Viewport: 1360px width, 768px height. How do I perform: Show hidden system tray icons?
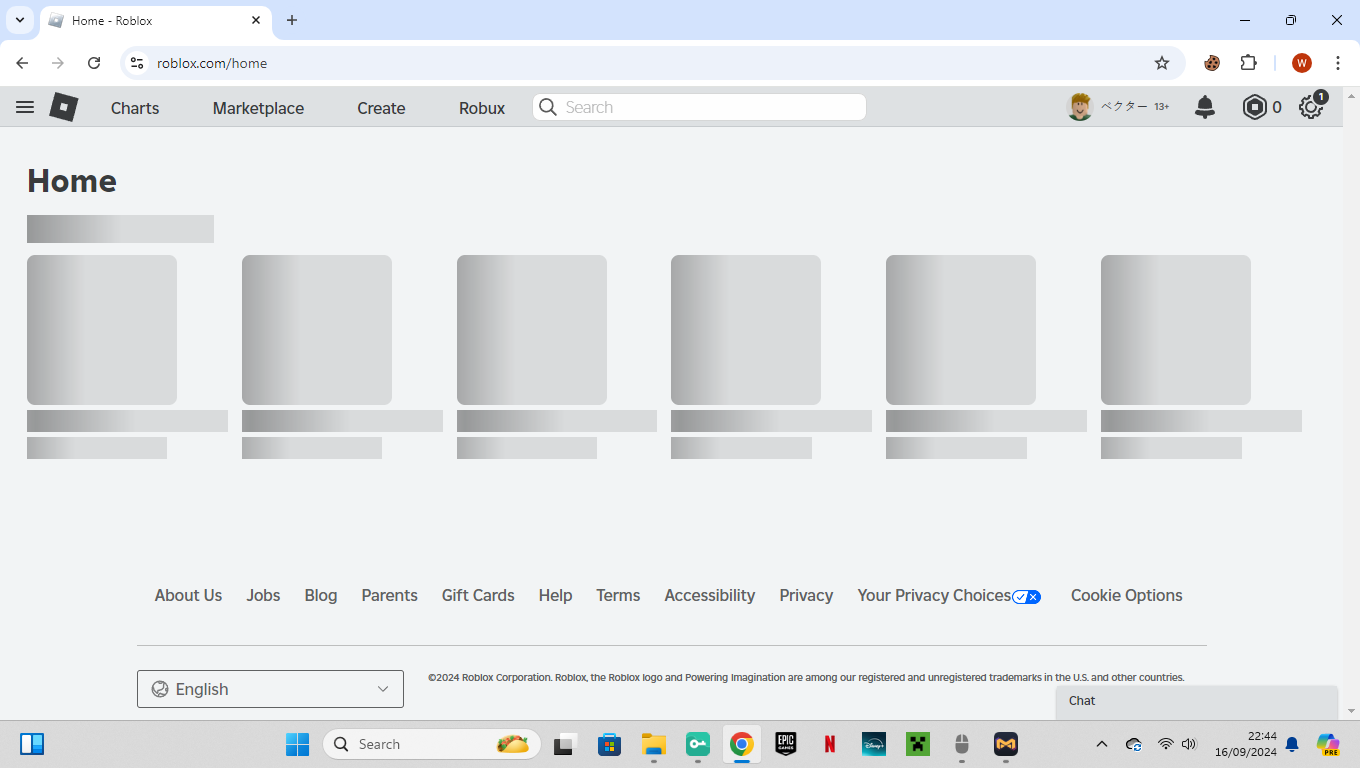(1102, 744)
